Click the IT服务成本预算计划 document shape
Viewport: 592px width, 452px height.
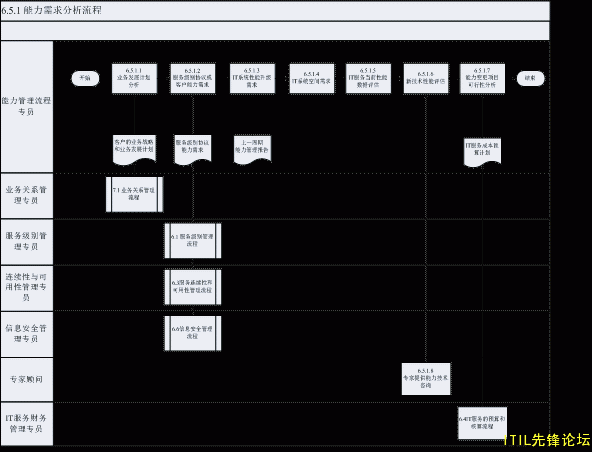[x=482, y=152]
